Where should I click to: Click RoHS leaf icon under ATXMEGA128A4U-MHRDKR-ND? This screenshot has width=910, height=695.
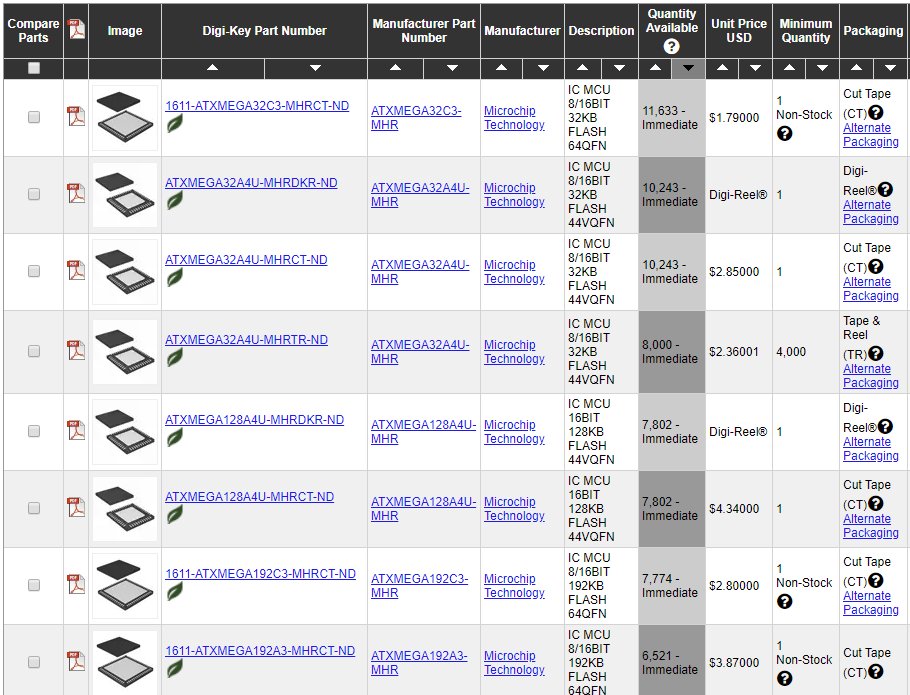coord(175,438)
